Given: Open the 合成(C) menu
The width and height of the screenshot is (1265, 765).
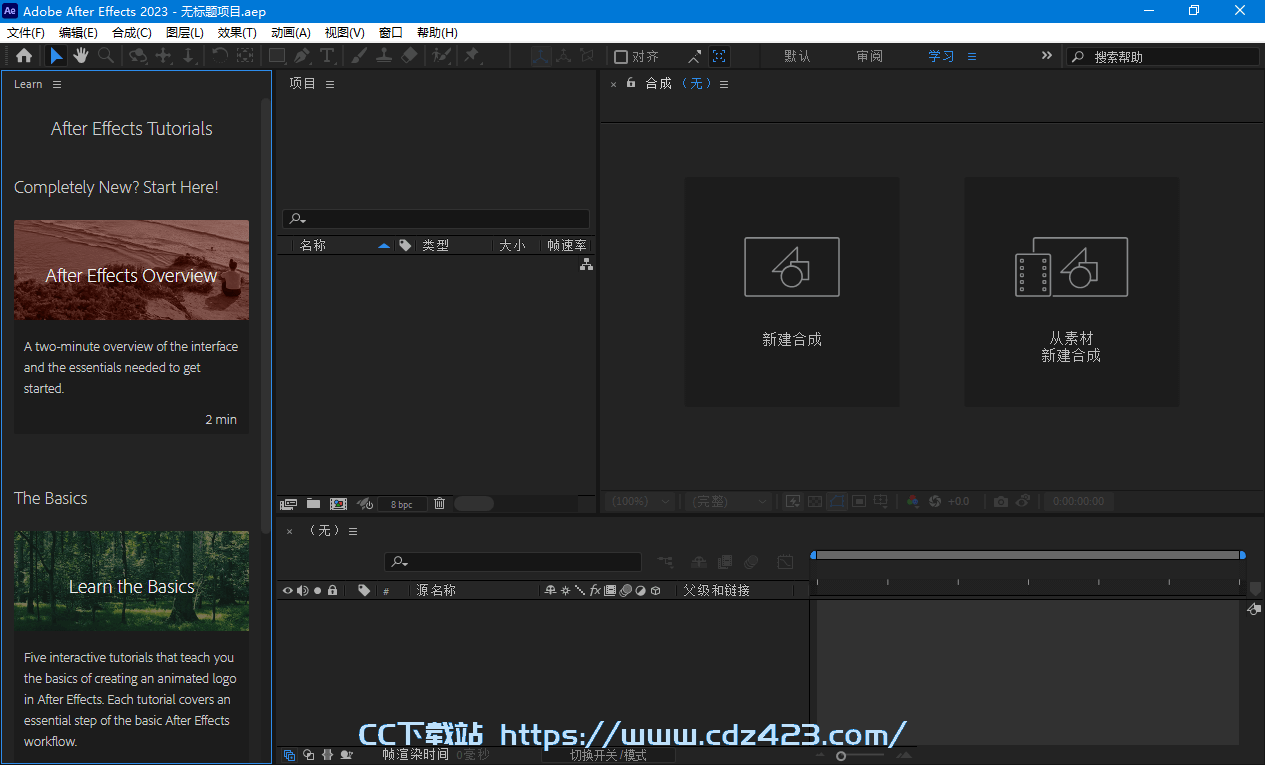Looking at the screenshot, I should pyautogui.click(x=131, y=33).
